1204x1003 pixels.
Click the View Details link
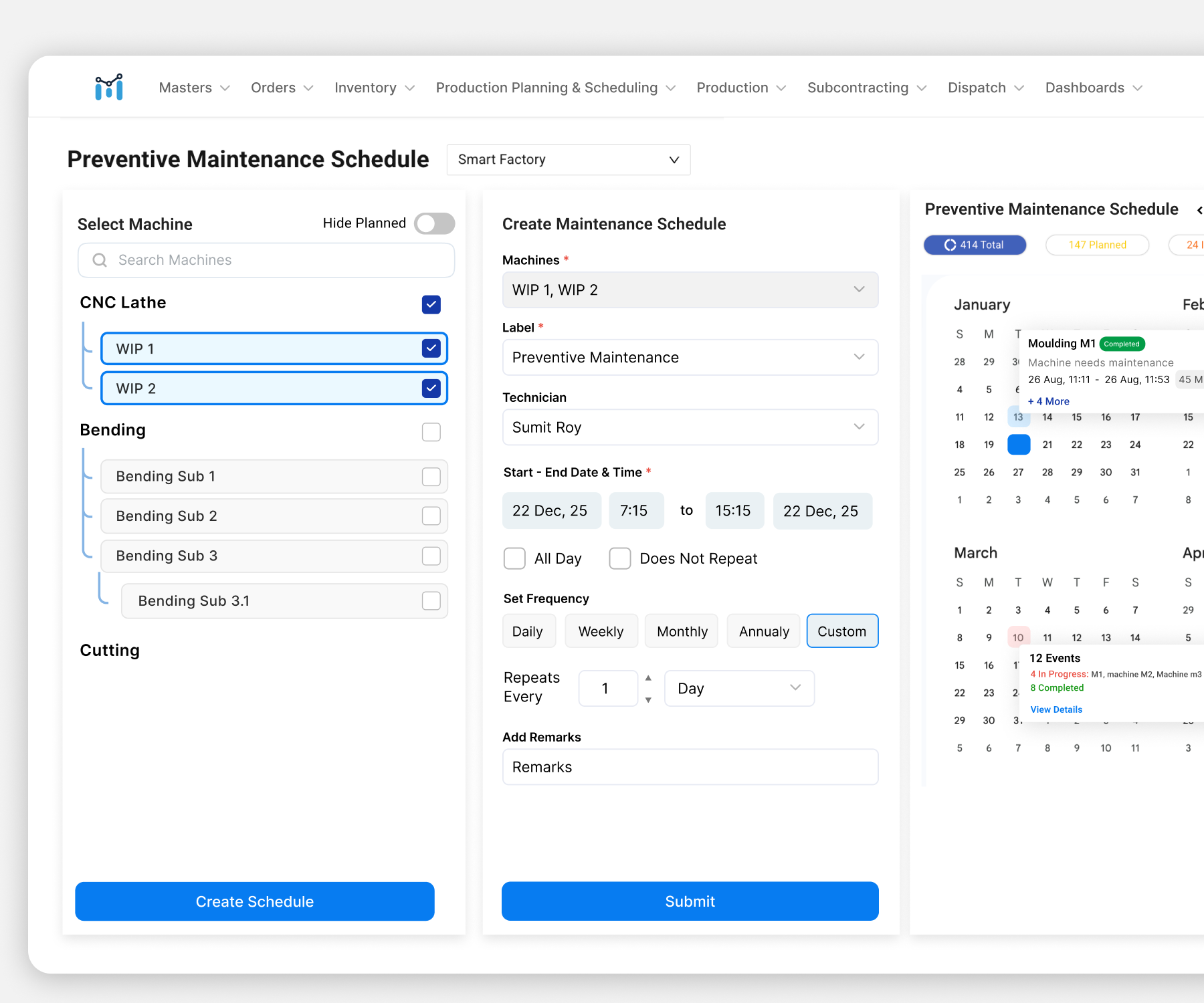click(x=1056, y=709)
